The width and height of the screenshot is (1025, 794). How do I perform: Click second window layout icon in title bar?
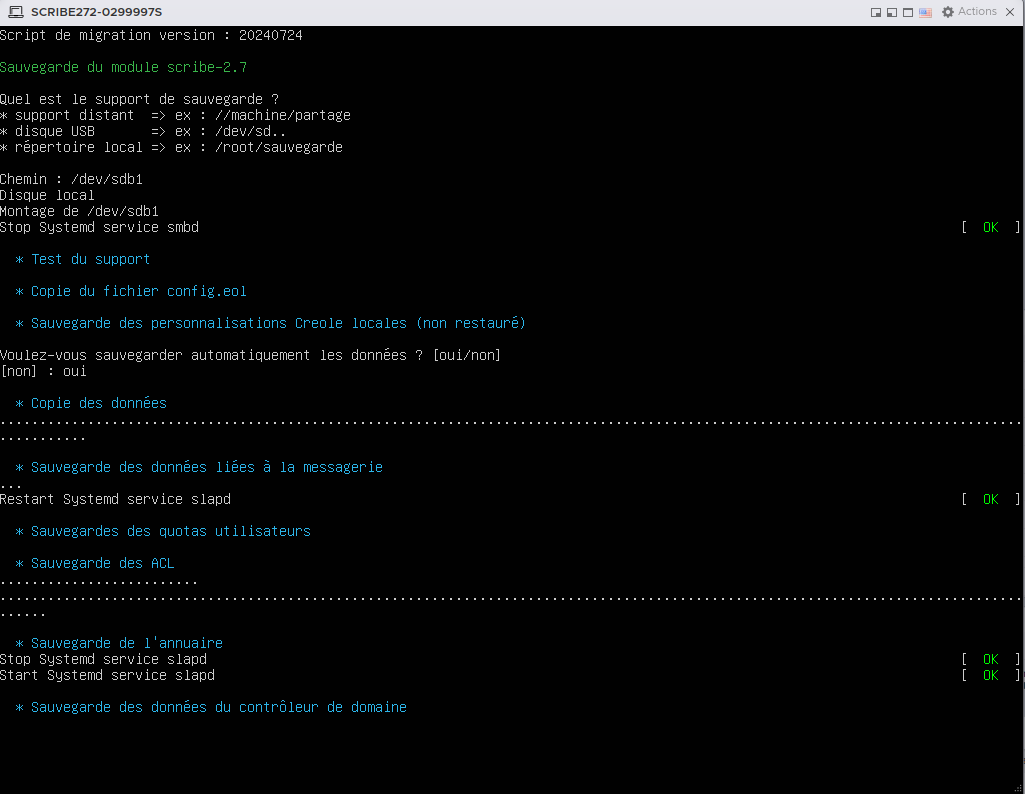(x=891, y=12)
